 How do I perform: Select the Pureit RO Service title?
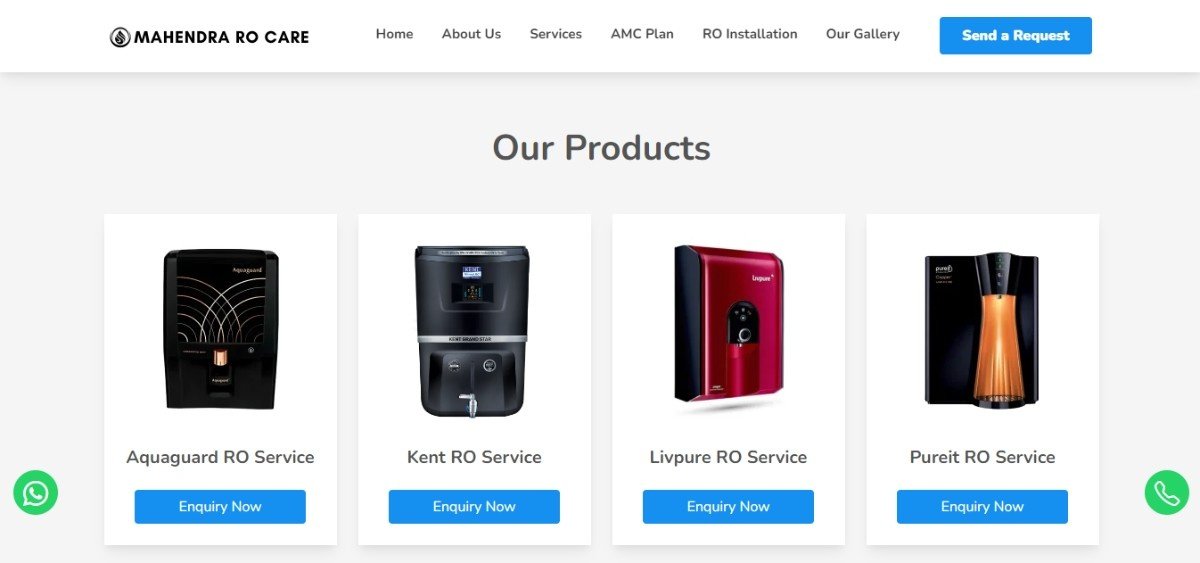tap(982, 457)
